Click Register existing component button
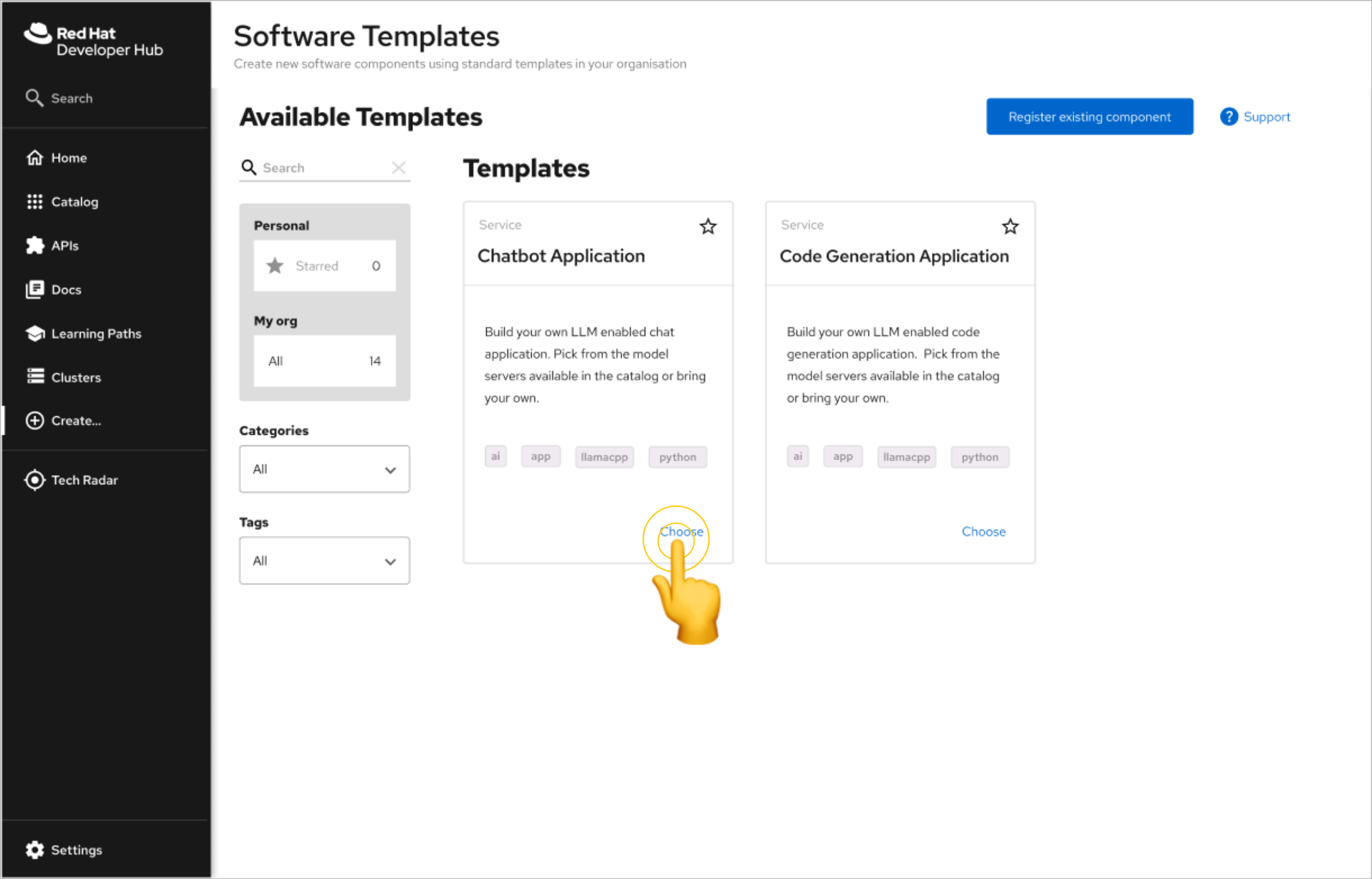 (x=1089, y=117)
